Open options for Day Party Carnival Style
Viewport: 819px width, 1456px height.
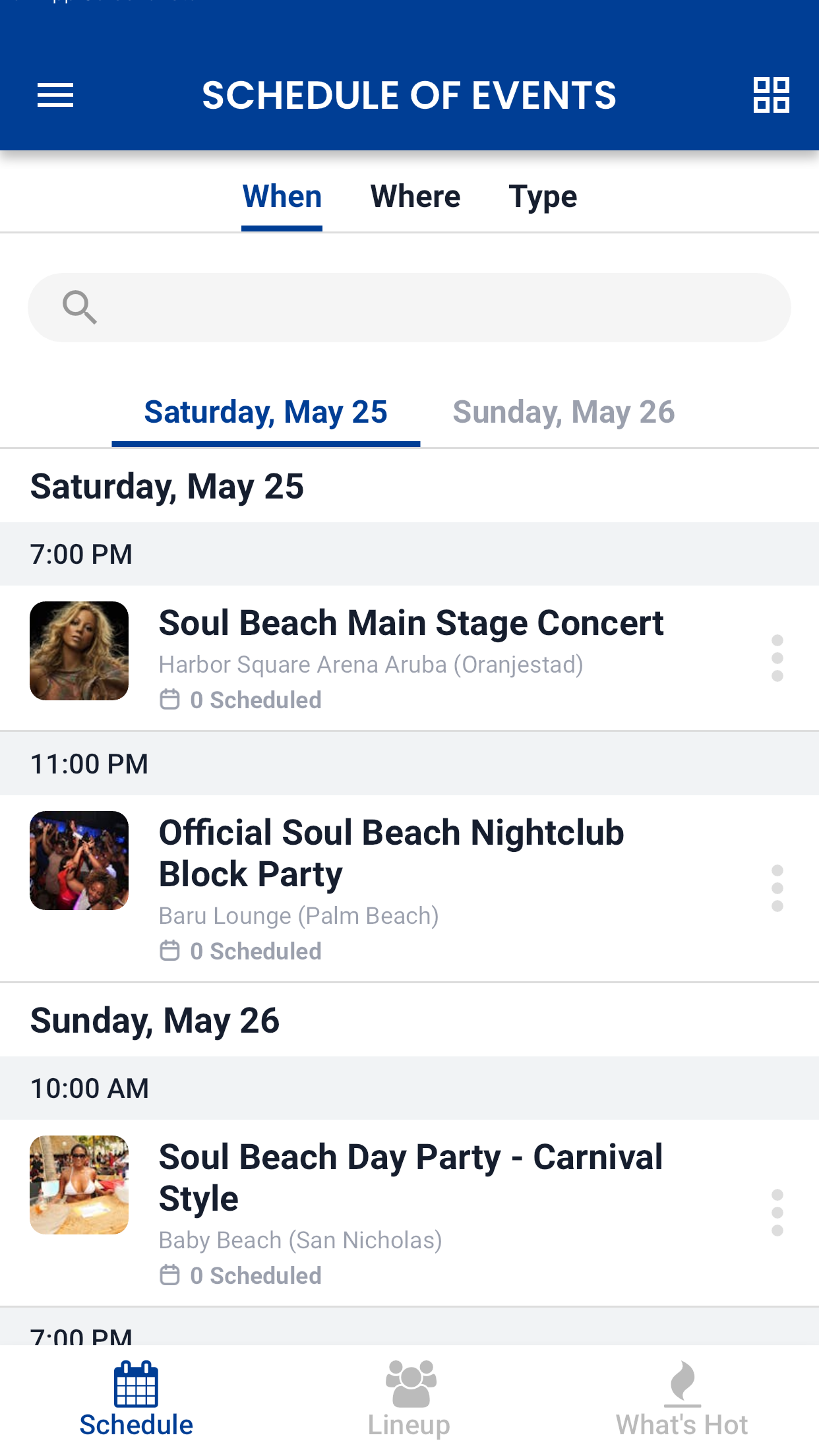777,1213
